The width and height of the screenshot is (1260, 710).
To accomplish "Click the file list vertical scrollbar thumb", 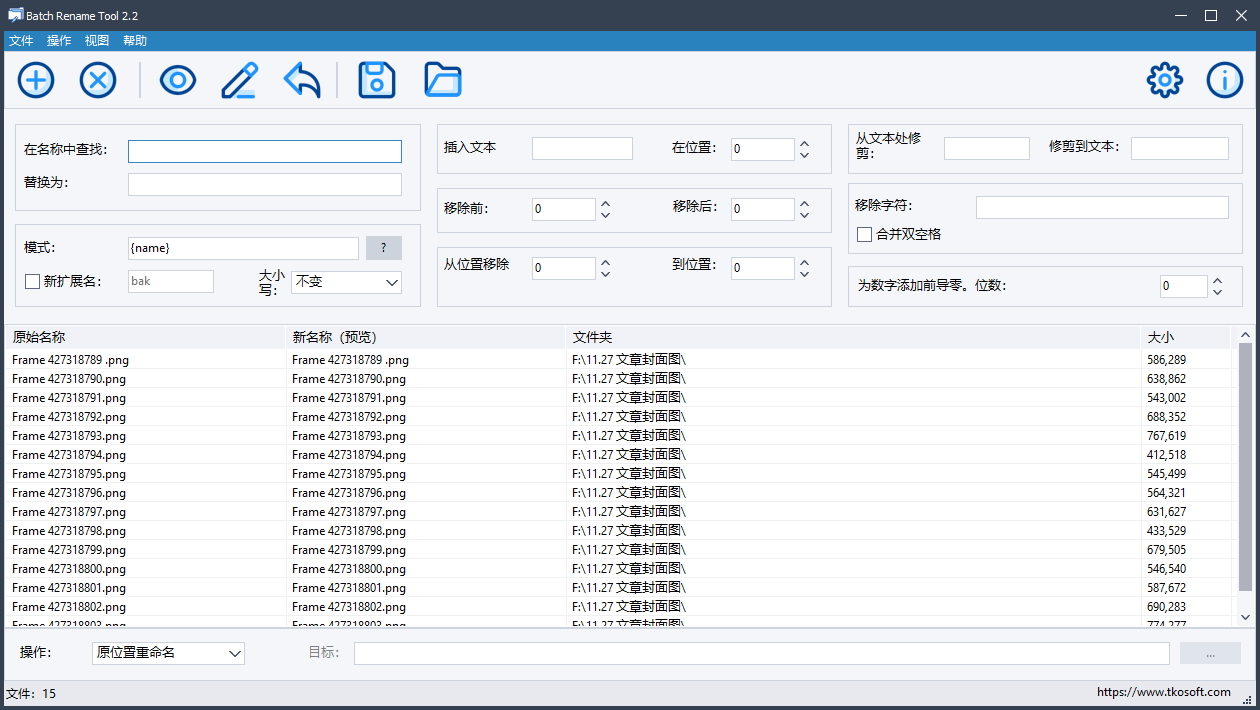I will pyautogui.click(x=1245, y=466).
